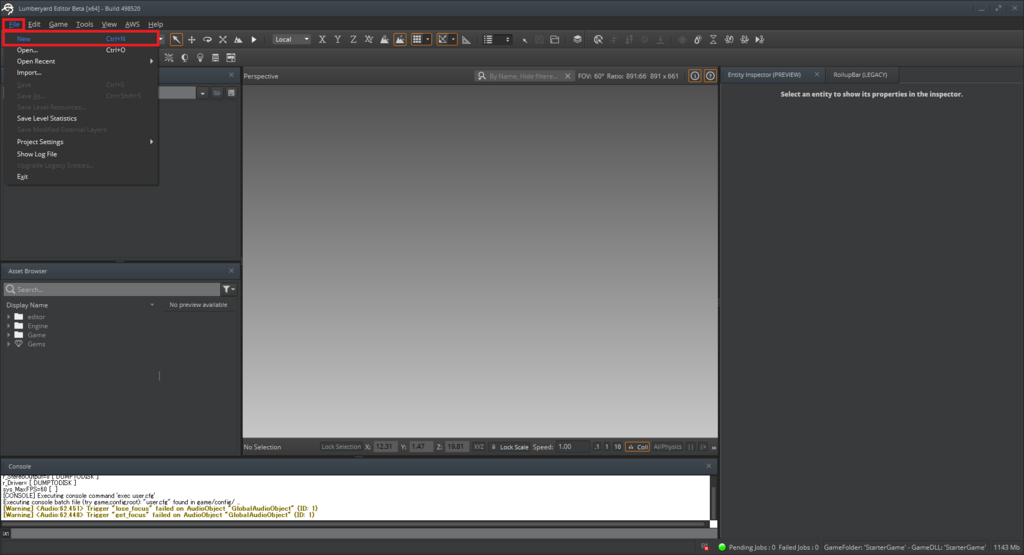Viewport: 1024px width, 555px height.
Task: Click the starburst icon in second toolbar
Action: tap(169, 58)
